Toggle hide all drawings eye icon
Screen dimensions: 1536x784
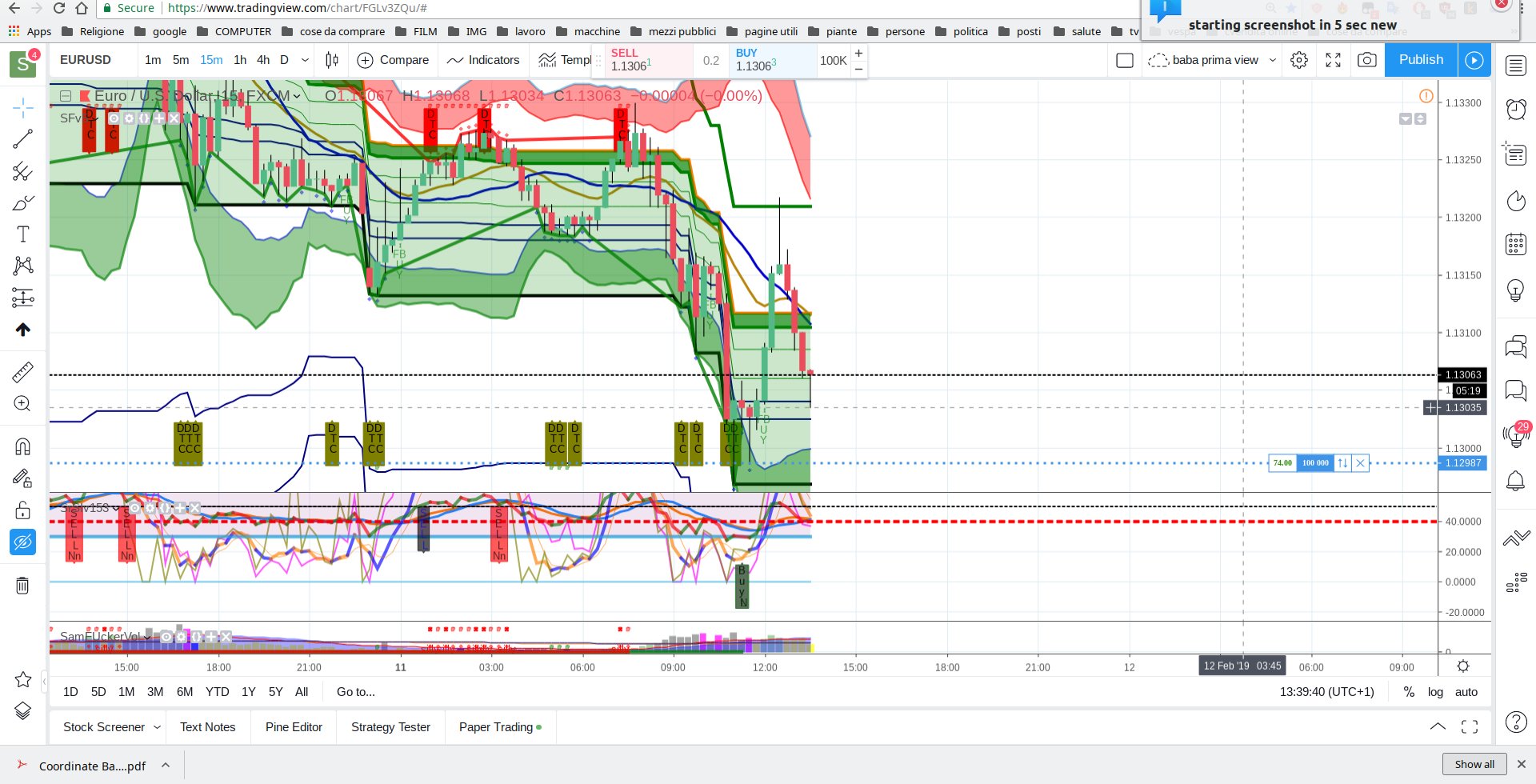click(x=22, y=542)
